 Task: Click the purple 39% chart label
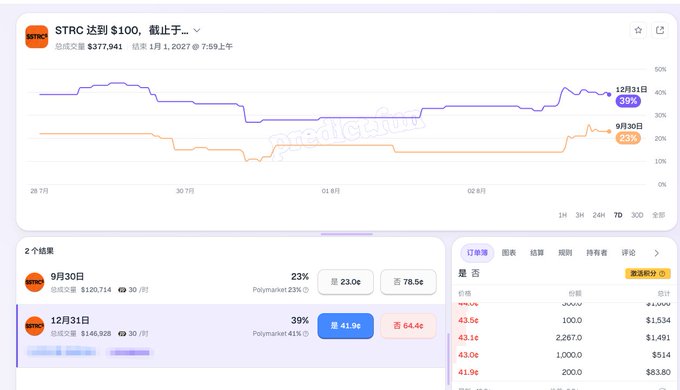[x=628, y=101]
